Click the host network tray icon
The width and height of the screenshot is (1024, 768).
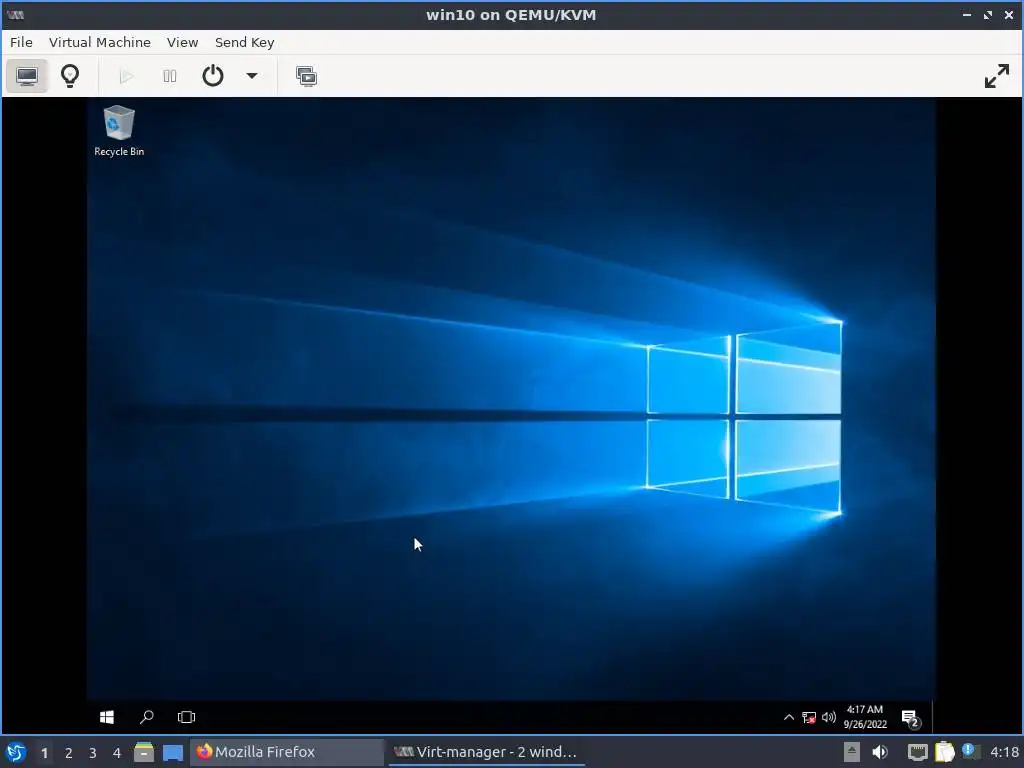pos(918,753)
